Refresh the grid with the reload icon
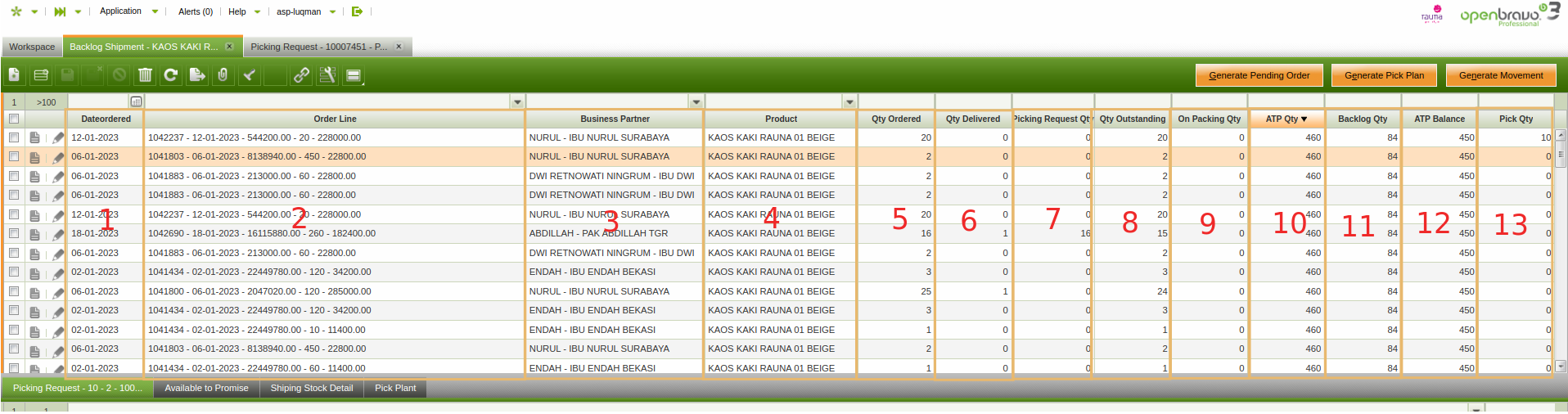Image resolution: width=1568 pixels, height=414 pixels. click(x=170, y=75)
